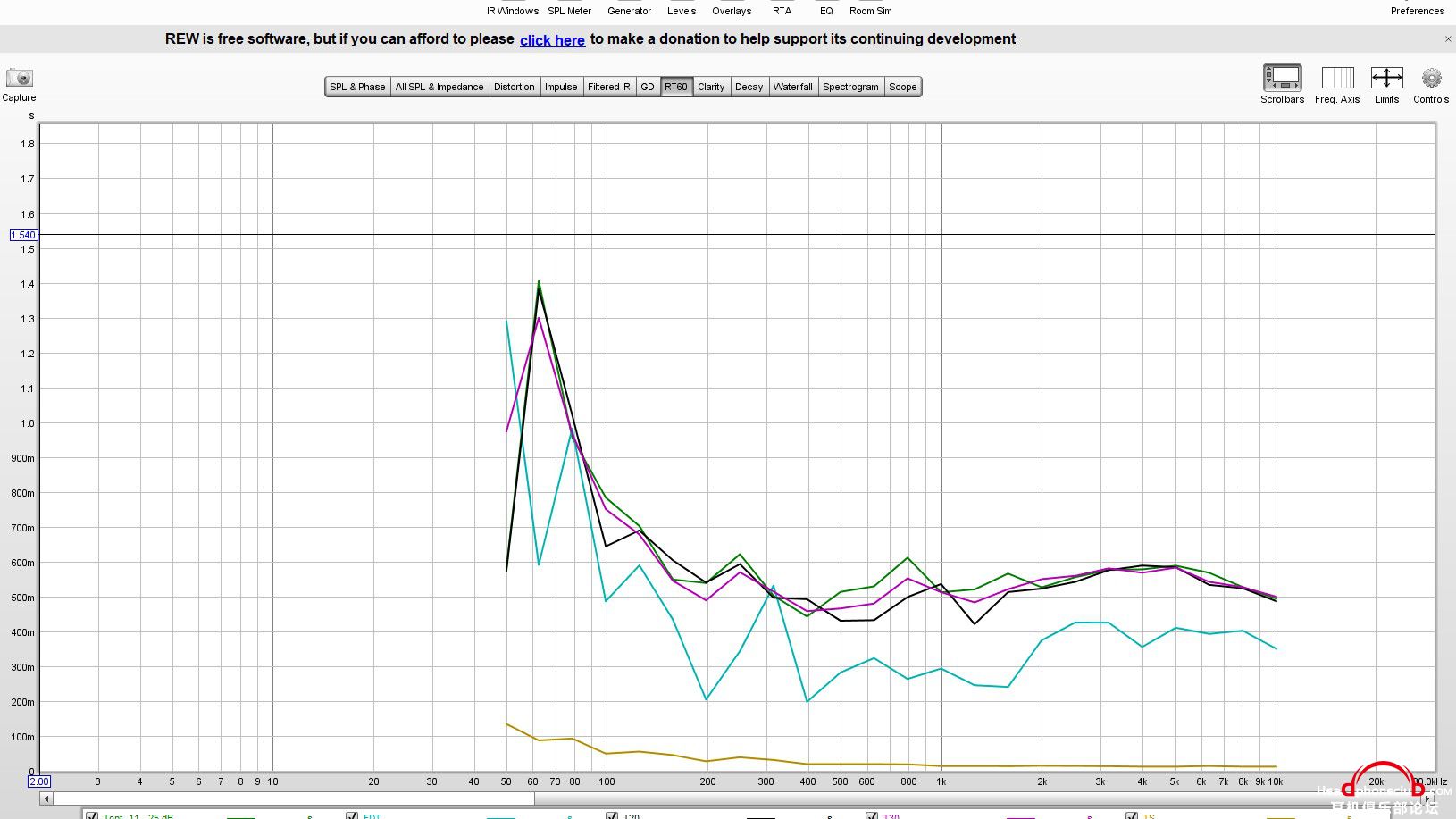This screenshot has height=819, width=1456.
Task: Open the RTA window
Action: point(782,11)
